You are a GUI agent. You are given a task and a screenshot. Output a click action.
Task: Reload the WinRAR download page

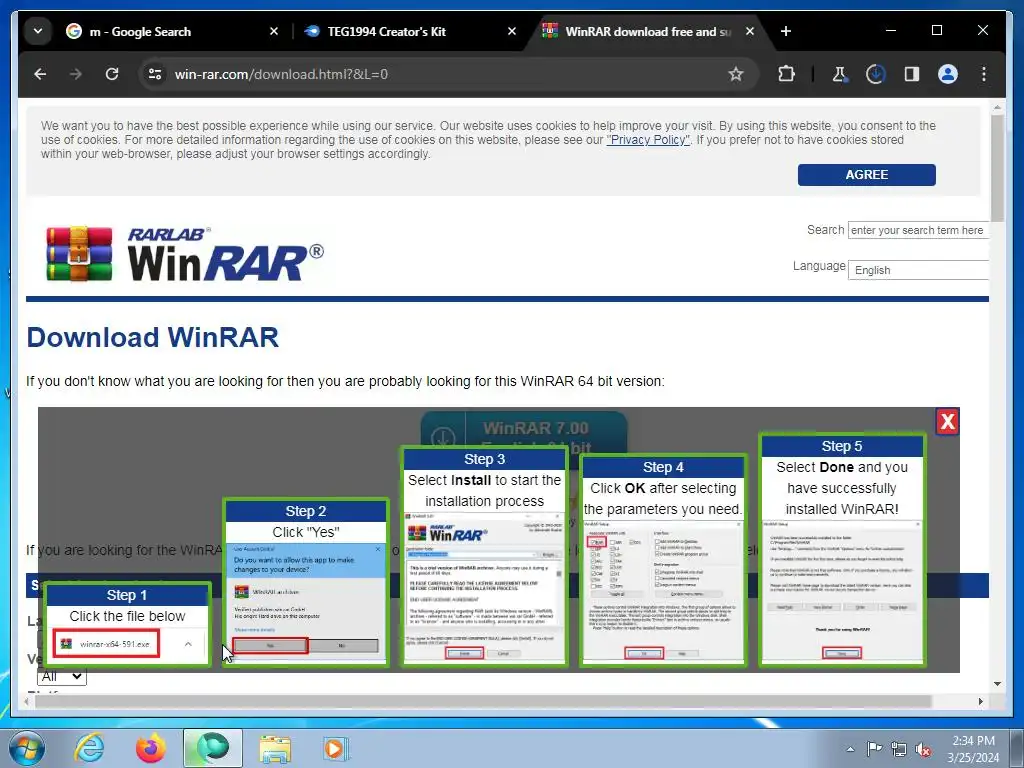click(112, 74)
